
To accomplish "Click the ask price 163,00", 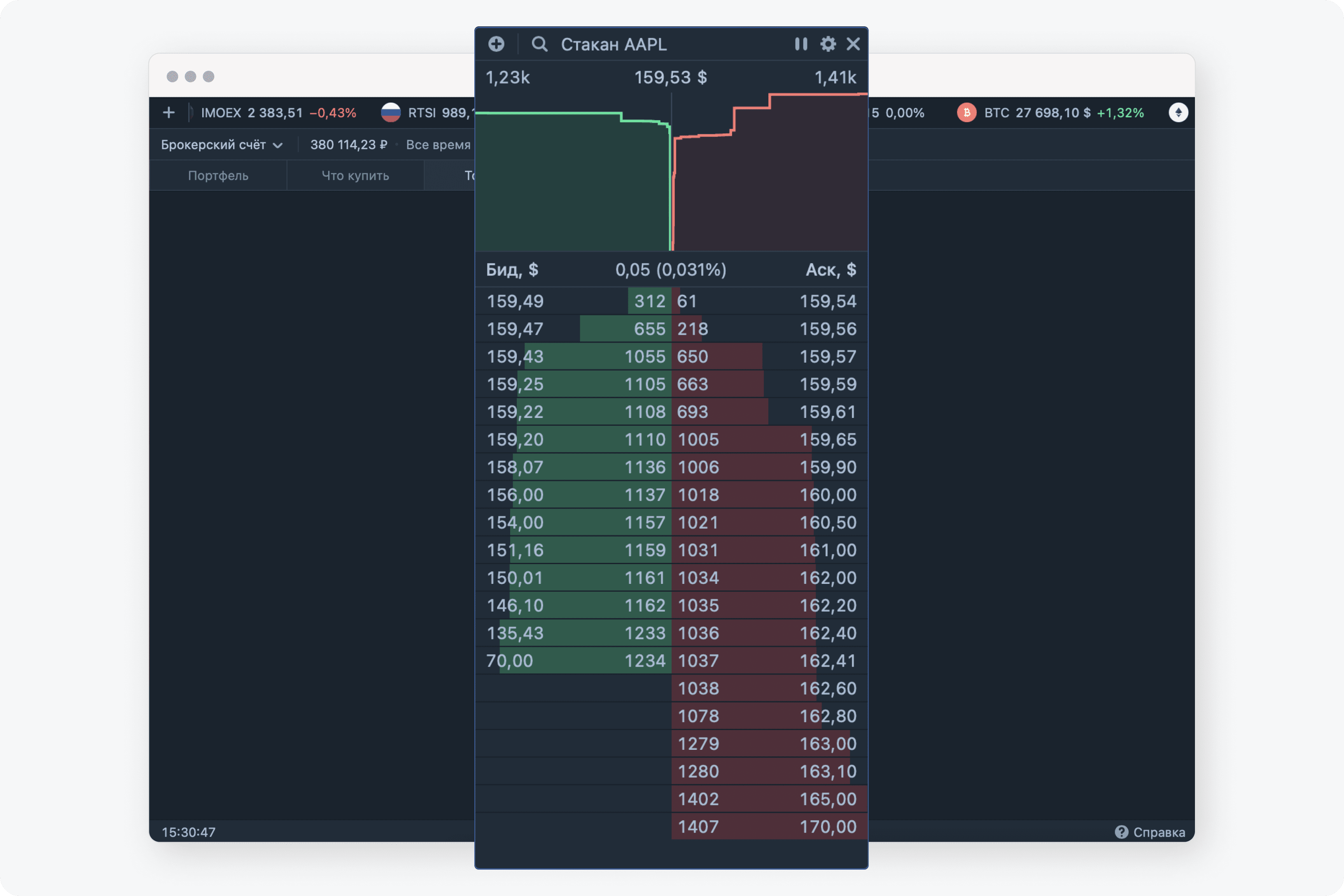I will pos(828,744).
